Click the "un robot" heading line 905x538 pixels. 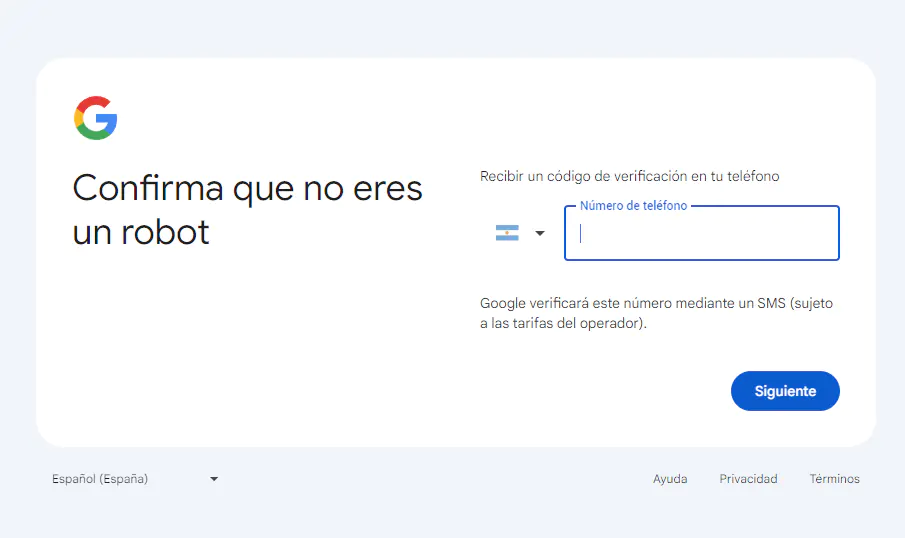(x=141, y=232)
